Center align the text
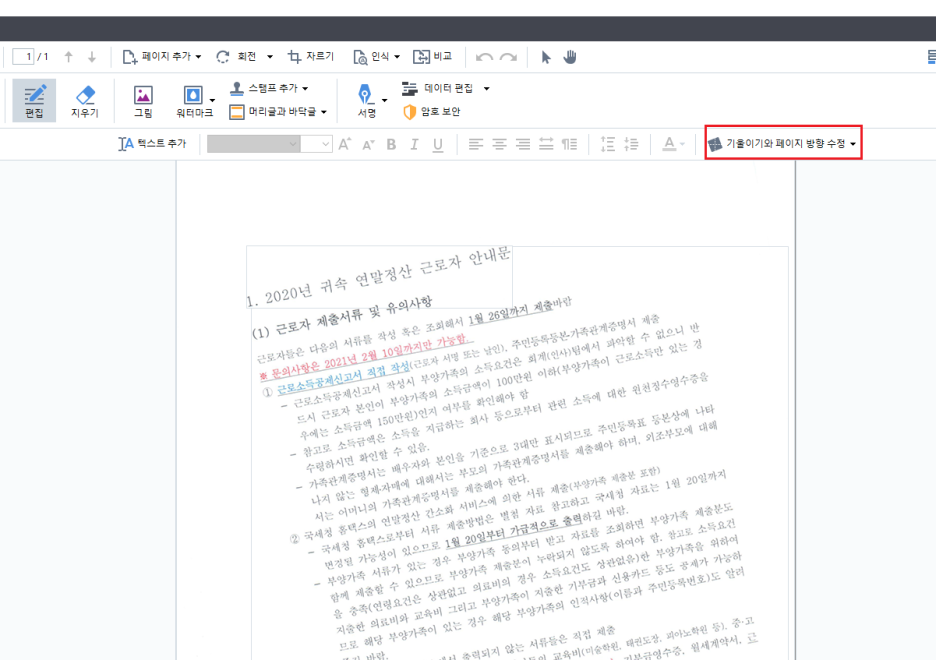This screenshot has width=936, height=660. [499, 144]
